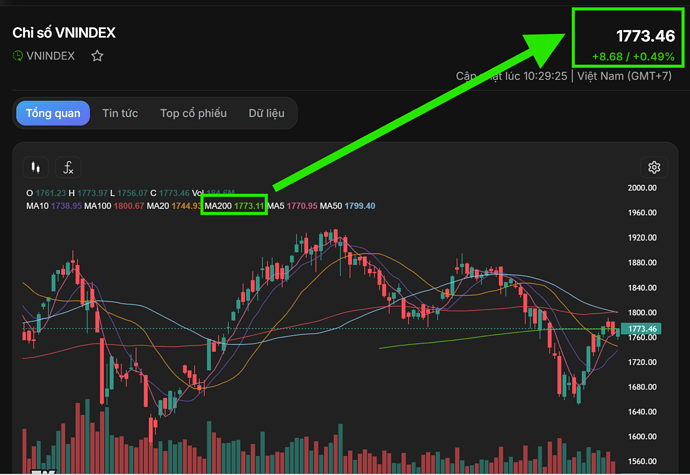Click the 1600.00 price axis label

coord(642,437)
